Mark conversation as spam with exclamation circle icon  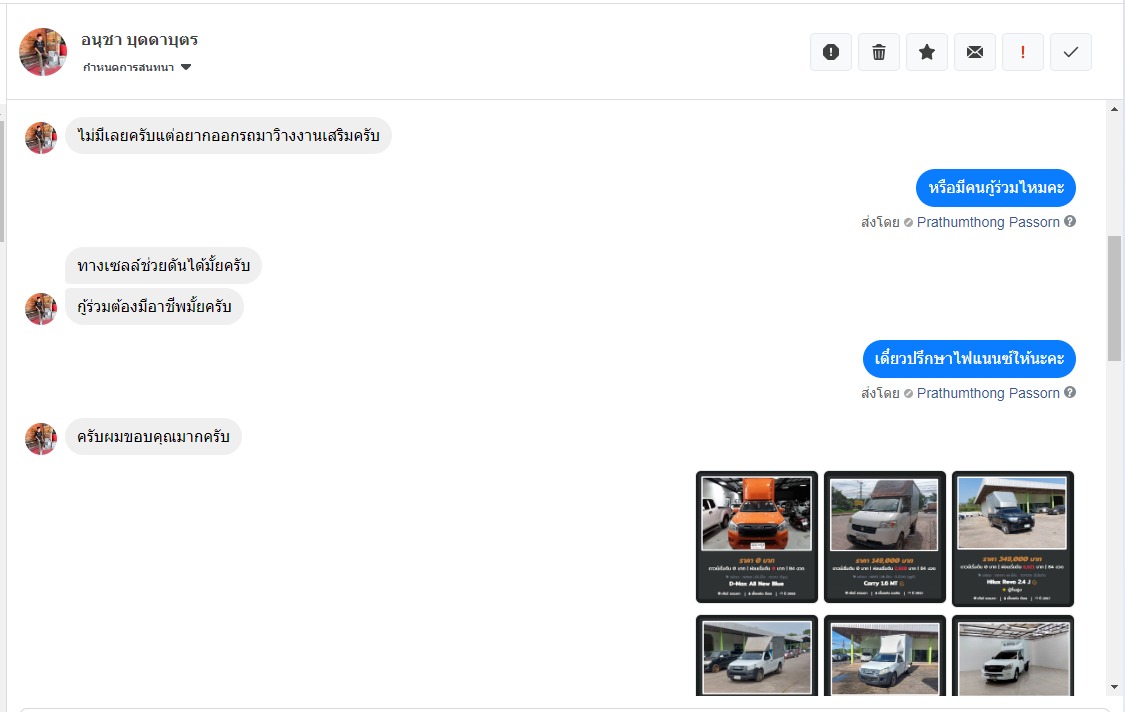831,52
